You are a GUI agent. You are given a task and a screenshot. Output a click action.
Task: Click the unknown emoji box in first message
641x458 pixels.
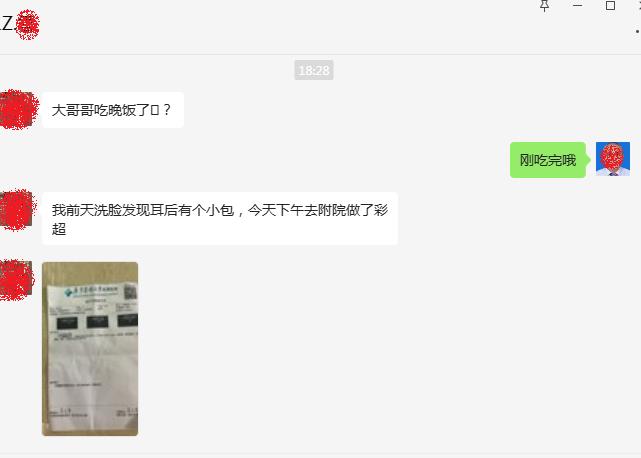point(155,110)
